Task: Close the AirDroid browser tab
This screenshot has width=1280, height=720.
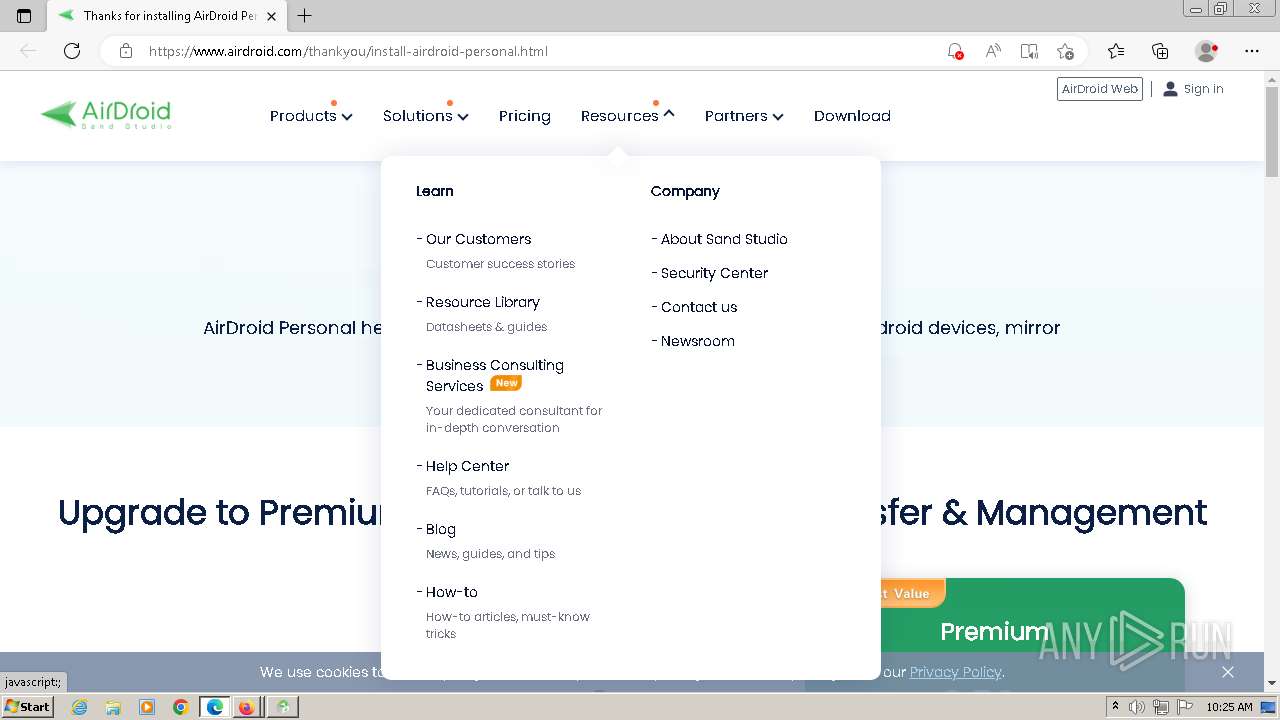Action: coord(271,16)
